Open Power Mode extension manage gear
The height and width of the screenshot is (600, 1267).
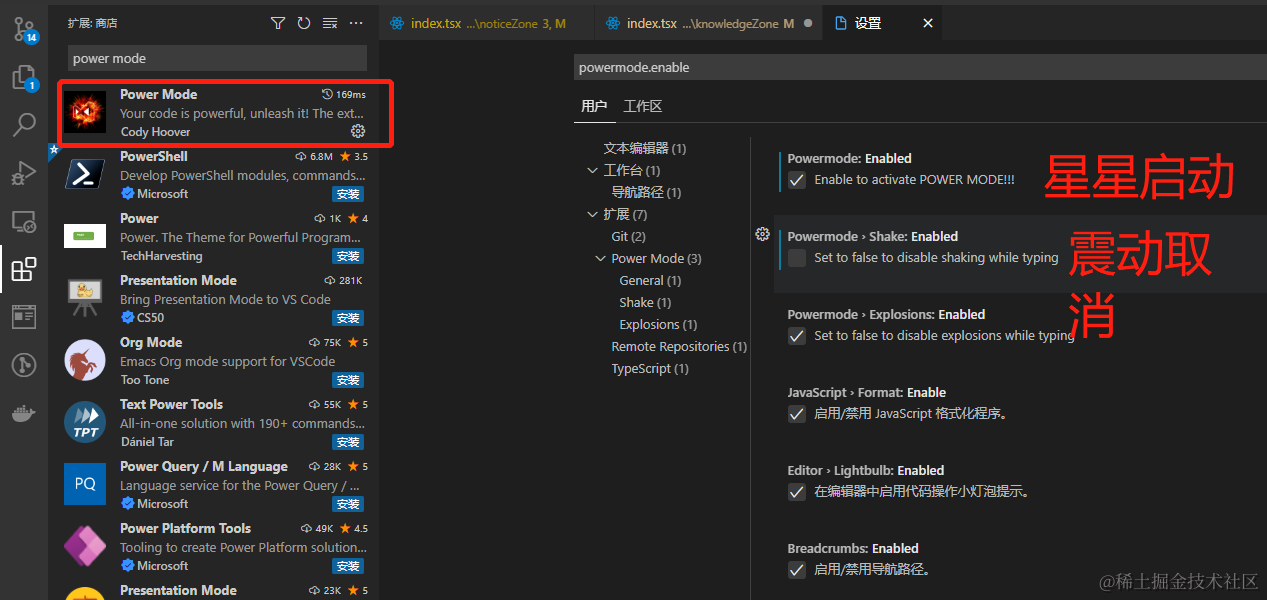tap(358, 131)
